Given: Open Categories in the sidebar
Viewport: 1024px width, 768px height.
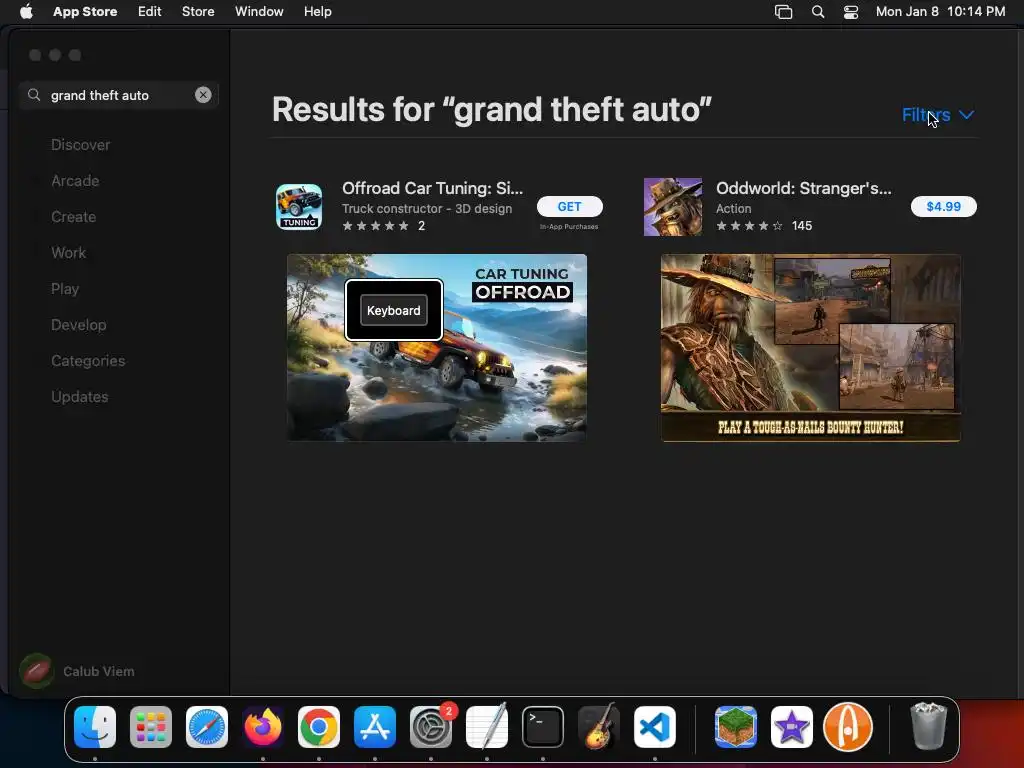Looking at the screenshot, I should tap(88, 360).
